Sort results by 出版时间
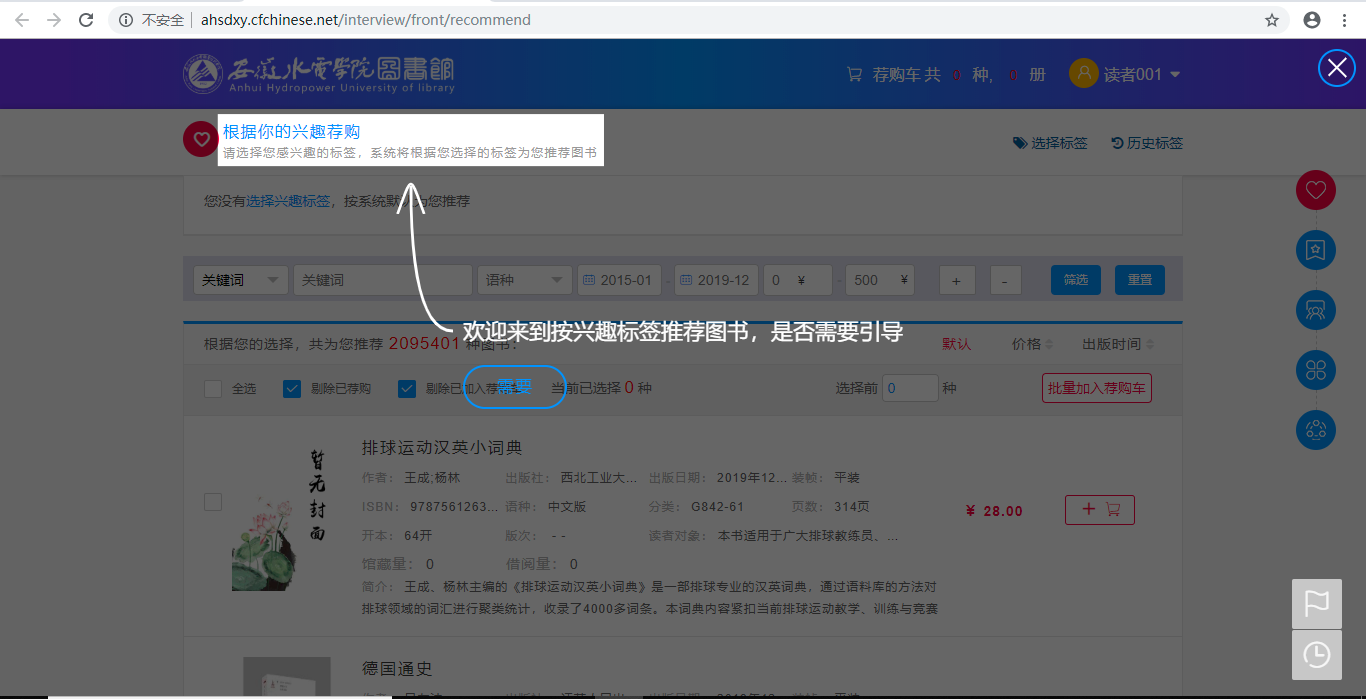The width and height of the screenshot is (1366, 699). [x=1117, y=344]
